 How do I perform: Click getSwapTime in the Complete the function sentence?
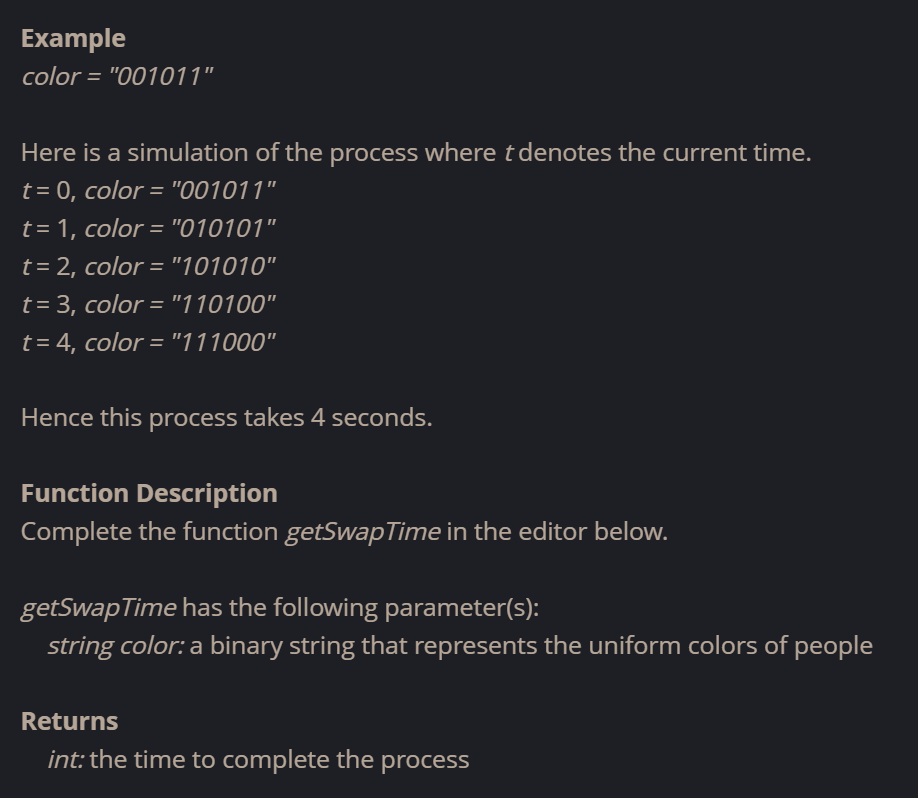coord(363,532)
